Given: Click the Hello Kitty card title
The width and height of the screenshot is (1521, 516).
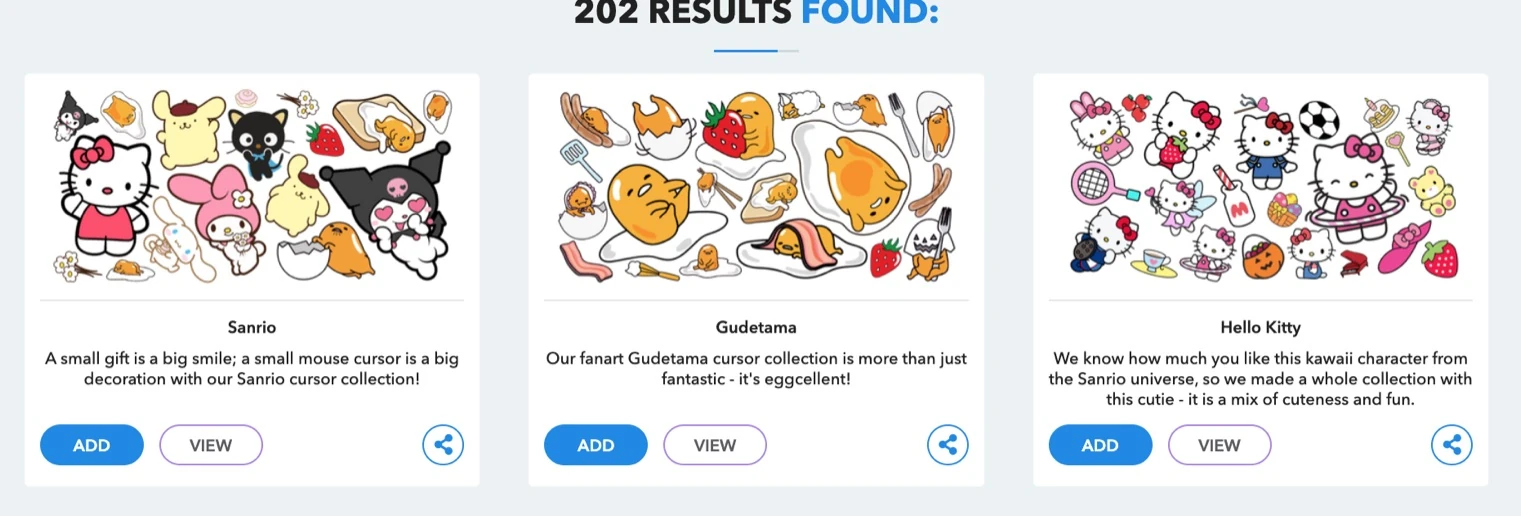Looking at the screenshot, I should click(1260, 327).
